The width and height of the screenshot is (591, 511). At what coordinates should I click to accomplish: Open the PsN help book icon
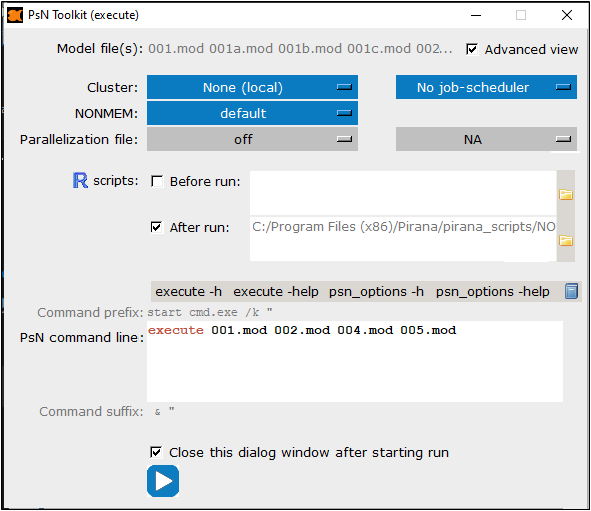(x=571, y=291)
